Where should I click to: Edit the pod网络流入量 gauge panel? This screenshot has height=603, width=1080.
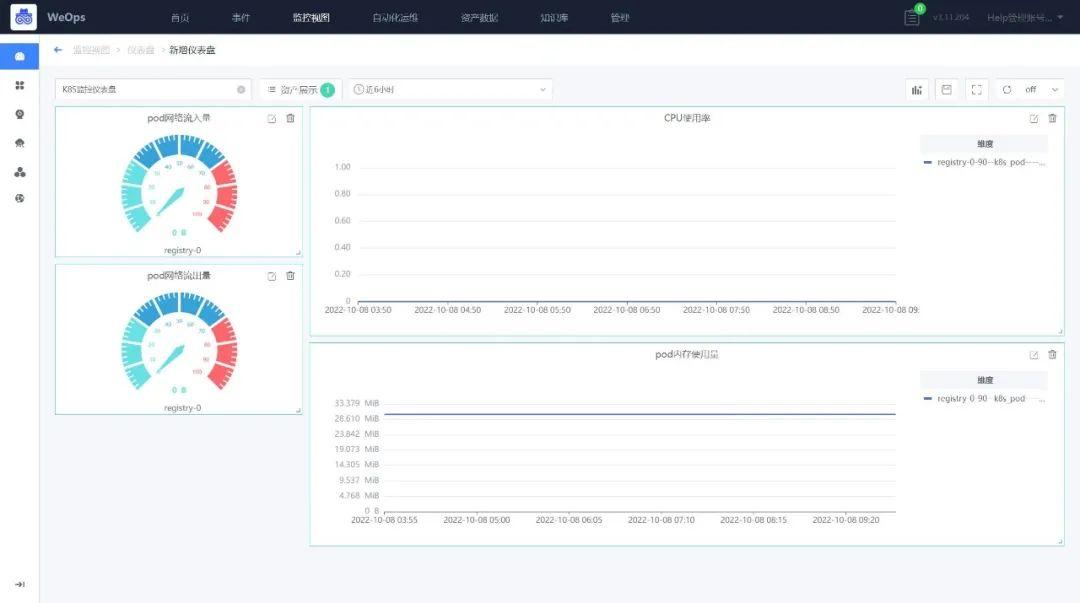(271, 119)
